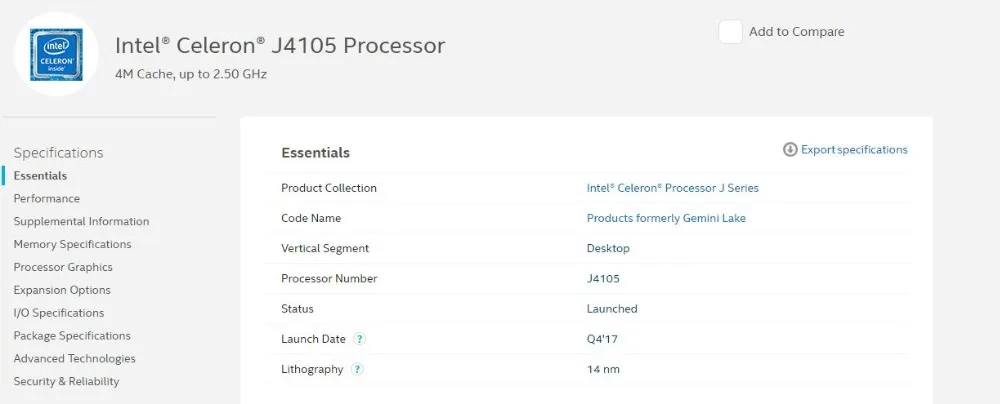Open Intel Celeron Processor J Series link
The width and height of the screenshot is (1000, 404).
[x=672, y=188]
